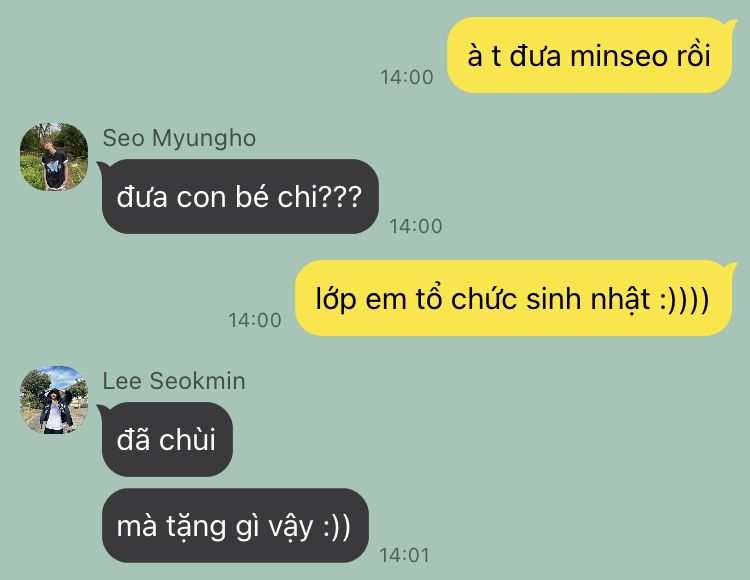This screenshot has height=580, width=750.
Task: Tap the Seo Myungho sender name
Action: (179, 138)
